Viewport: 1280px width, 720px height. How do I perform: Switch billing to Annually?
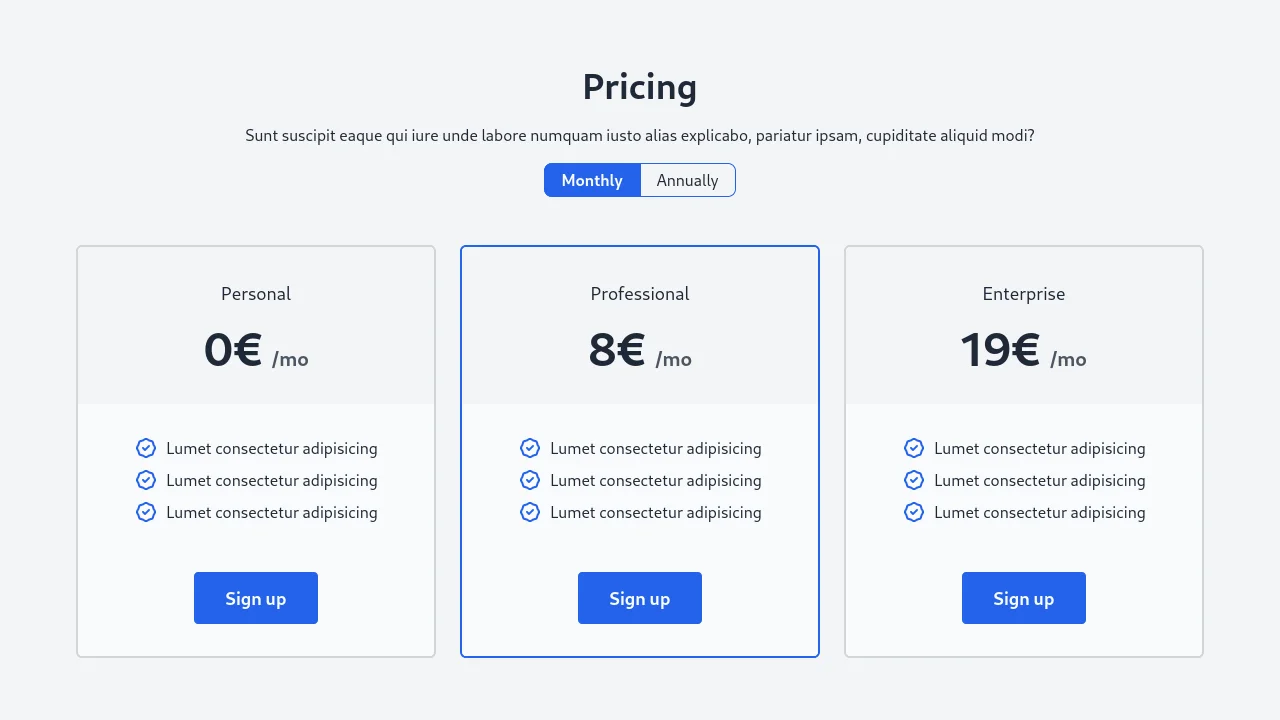click(687, 180)
